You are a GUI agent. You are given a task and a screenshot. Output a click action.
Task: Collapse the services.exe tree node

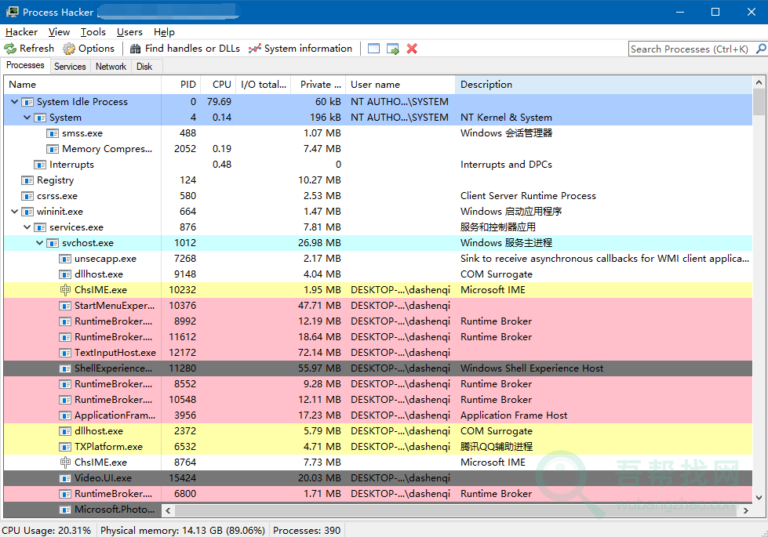pos(27,227)
